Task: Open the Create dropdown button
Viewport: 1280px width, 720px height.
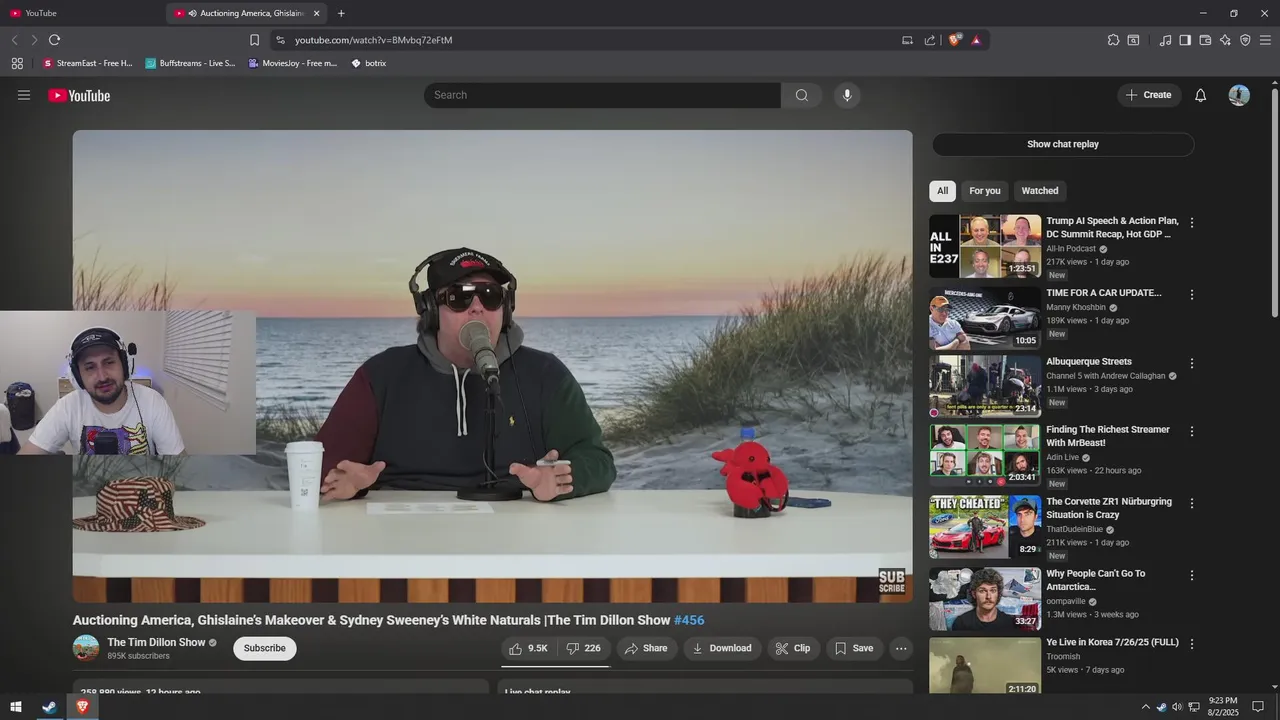Action: 1149,95
